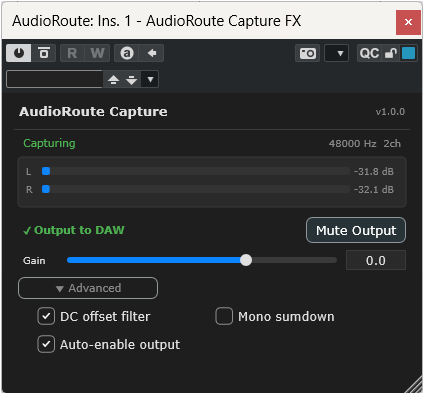424x394 pixels.
Task: Click the -31.8 dB level readout
Action: 374,172
